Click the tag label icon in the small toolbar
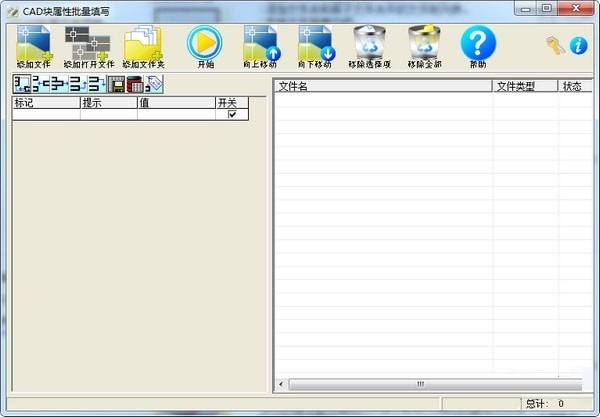This screenshot has height=417, width=600. pos(154,84)
